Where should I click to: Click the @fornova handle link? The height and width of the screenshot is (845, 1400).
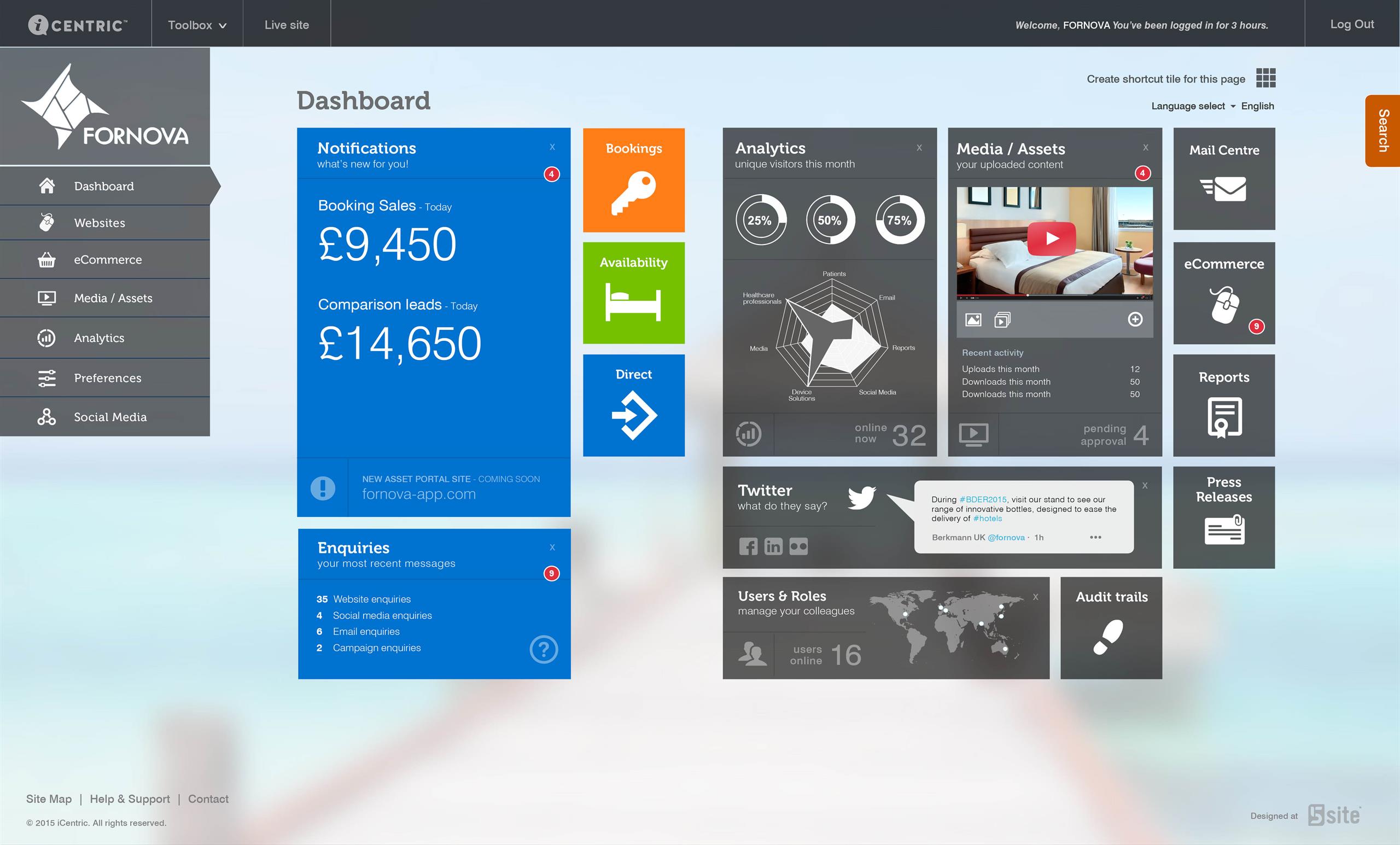click(x=1006, y=537)
